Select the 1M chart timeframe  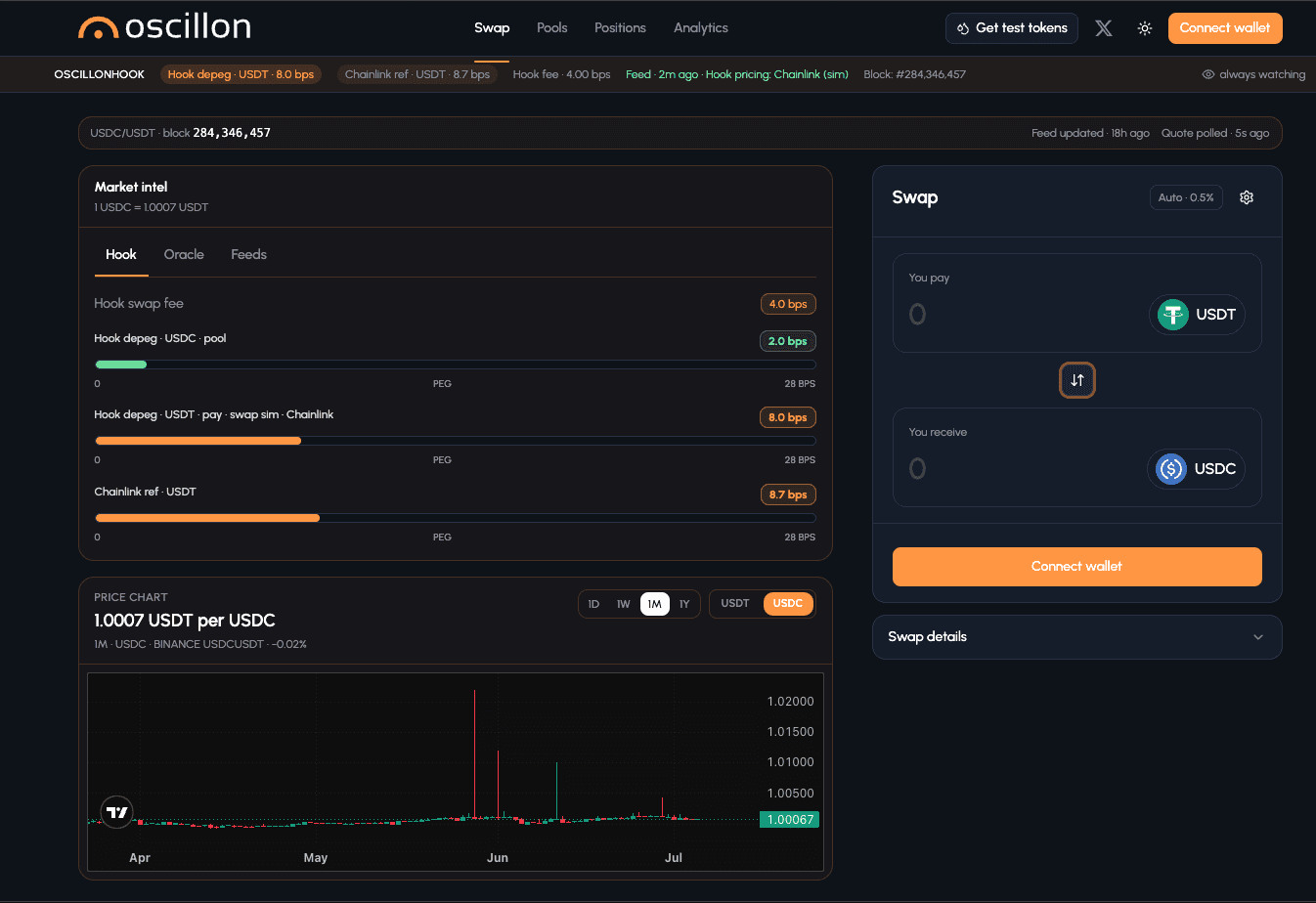click(x=655, y=604)
